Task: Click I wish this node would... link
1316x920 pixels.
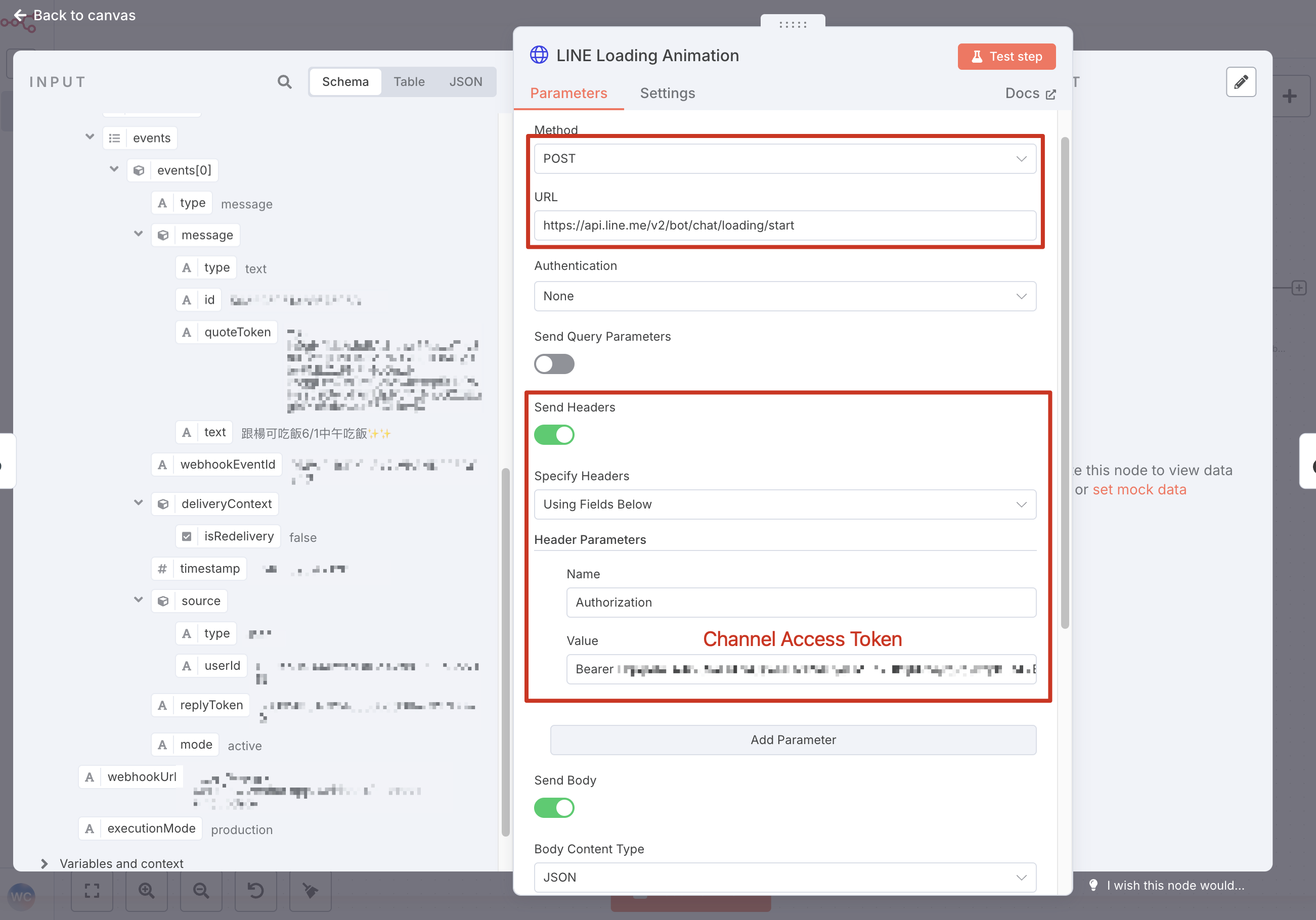Action: pyautogui.click(x=1175, y=886)
